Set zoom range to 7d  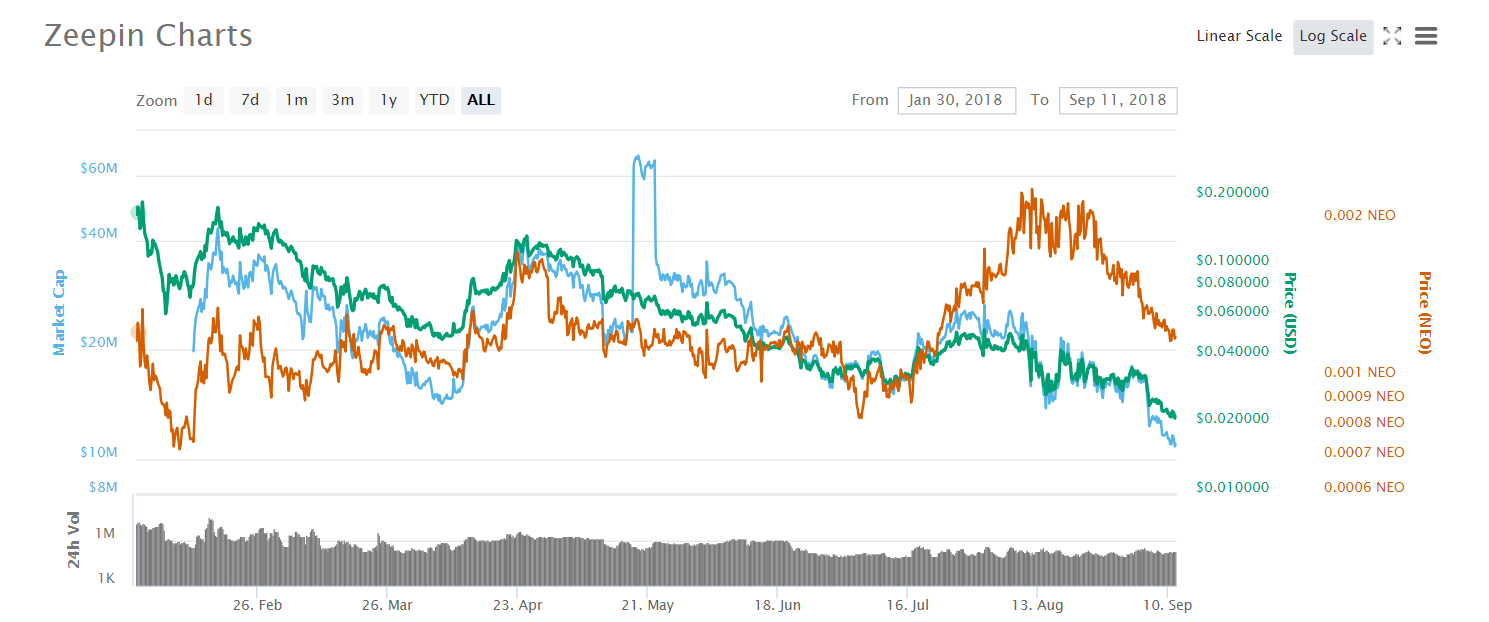pyautogui.click(x=250, y=100)
